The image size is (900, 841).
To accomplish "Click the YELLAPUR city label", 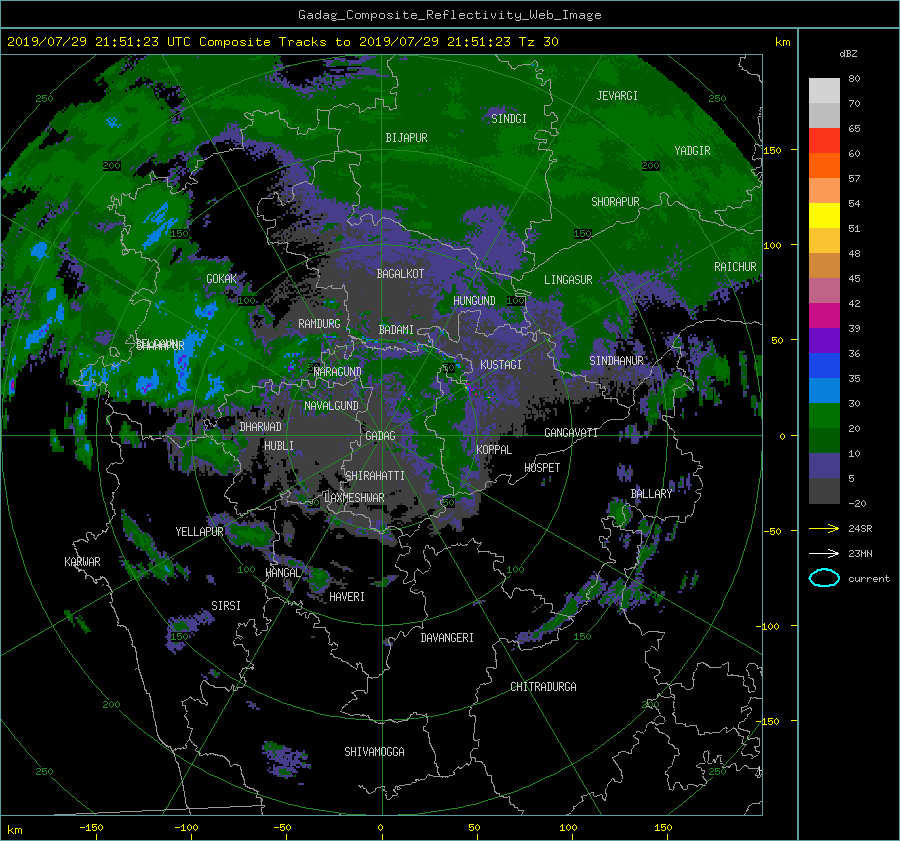I will 199,532.
